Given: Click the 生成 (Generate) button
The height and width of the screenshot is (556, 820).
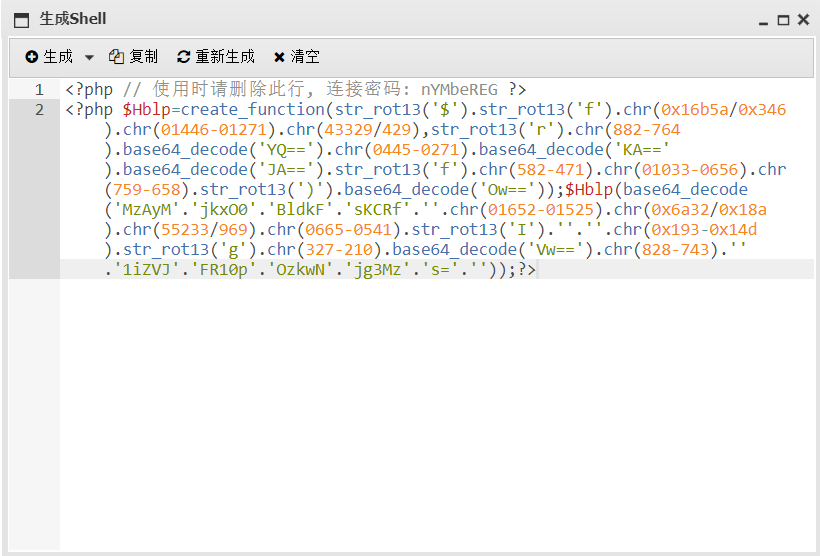Looking at the screenshot, I should point(50,57).
